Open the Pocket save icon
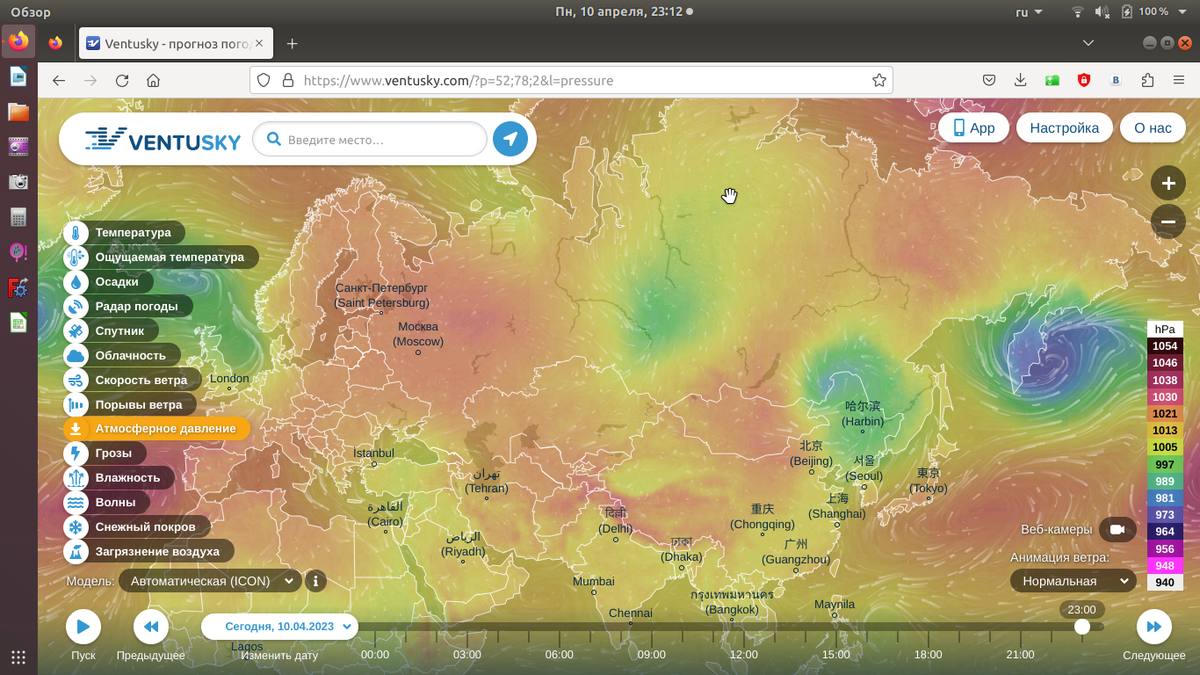The width and height of the screenshot is (1200, 675). tap(989, 80)
